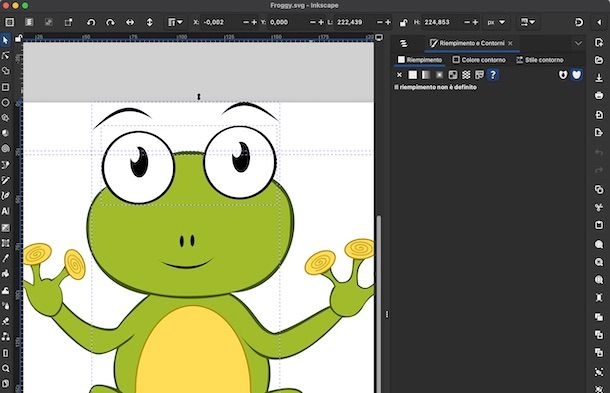The image size is (610, 393).
Task: Expand toolbar overflow arrow
Action: (x=599, y=22)
